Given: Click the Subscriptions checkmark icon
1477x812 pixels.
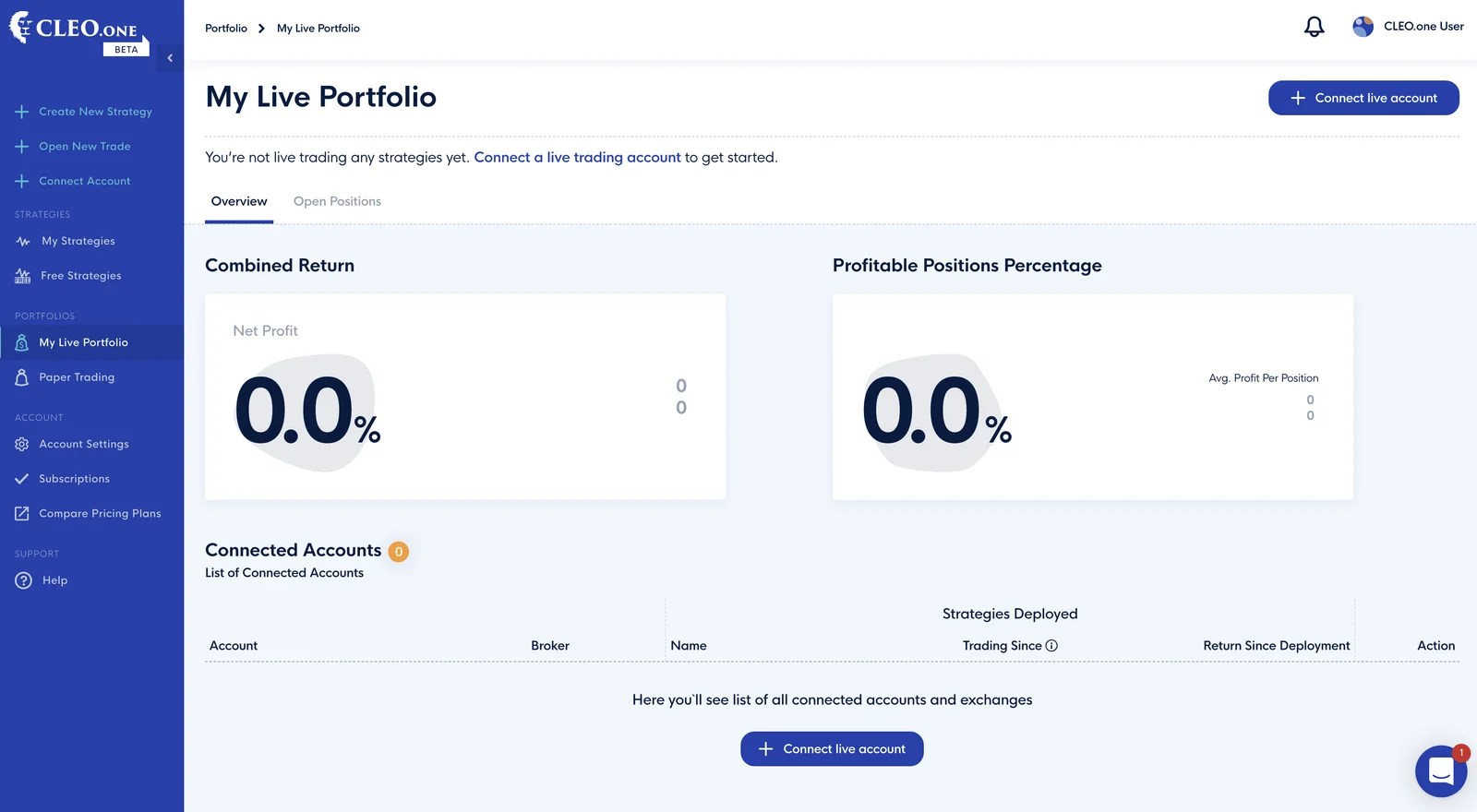Looking at the screenshot, I should (x=21, y=478).
